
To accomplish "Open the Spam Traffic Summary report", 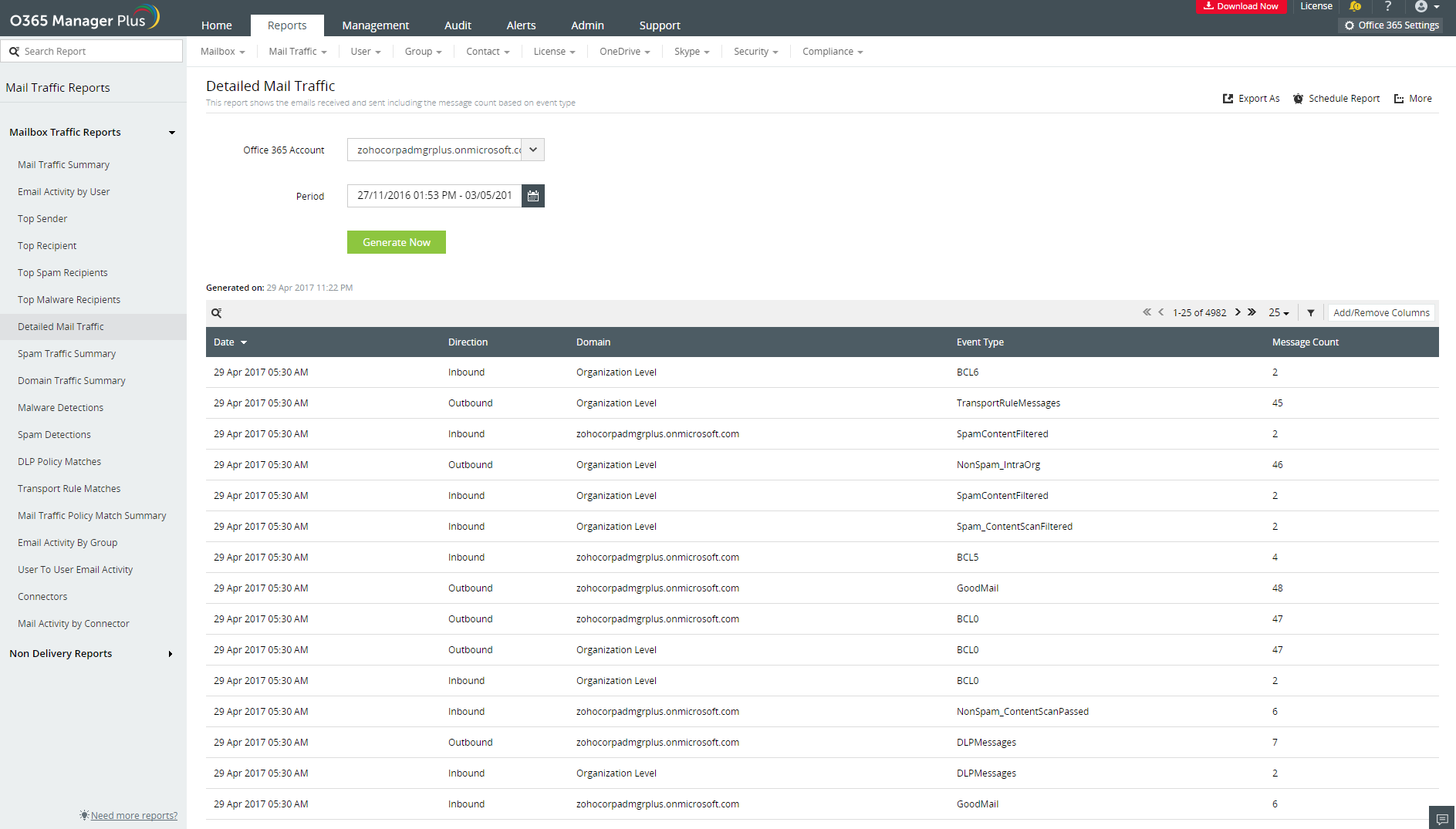I will [x=66, y=354].
